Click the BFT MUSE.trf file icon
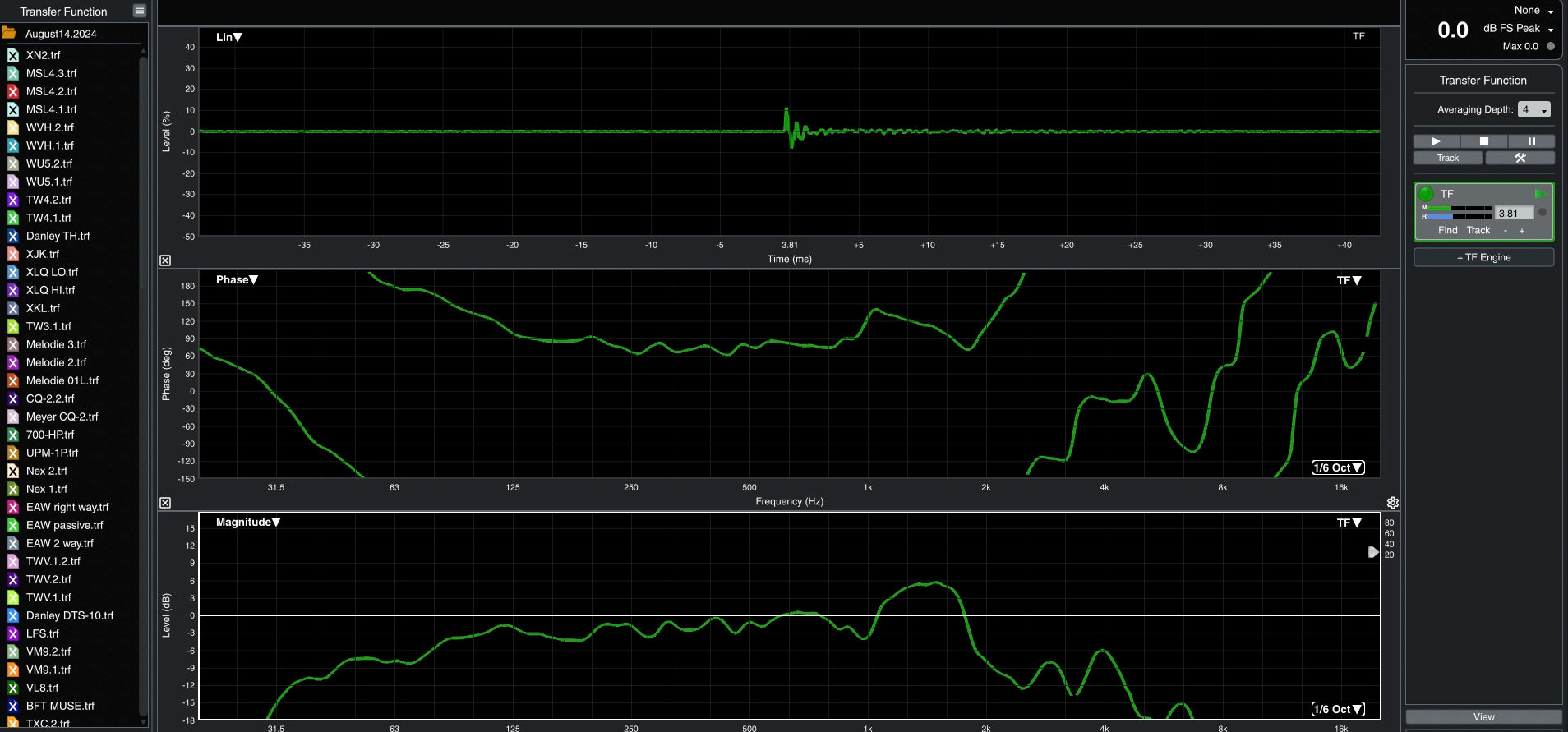The image size is (1568, 732). [13, 706]
